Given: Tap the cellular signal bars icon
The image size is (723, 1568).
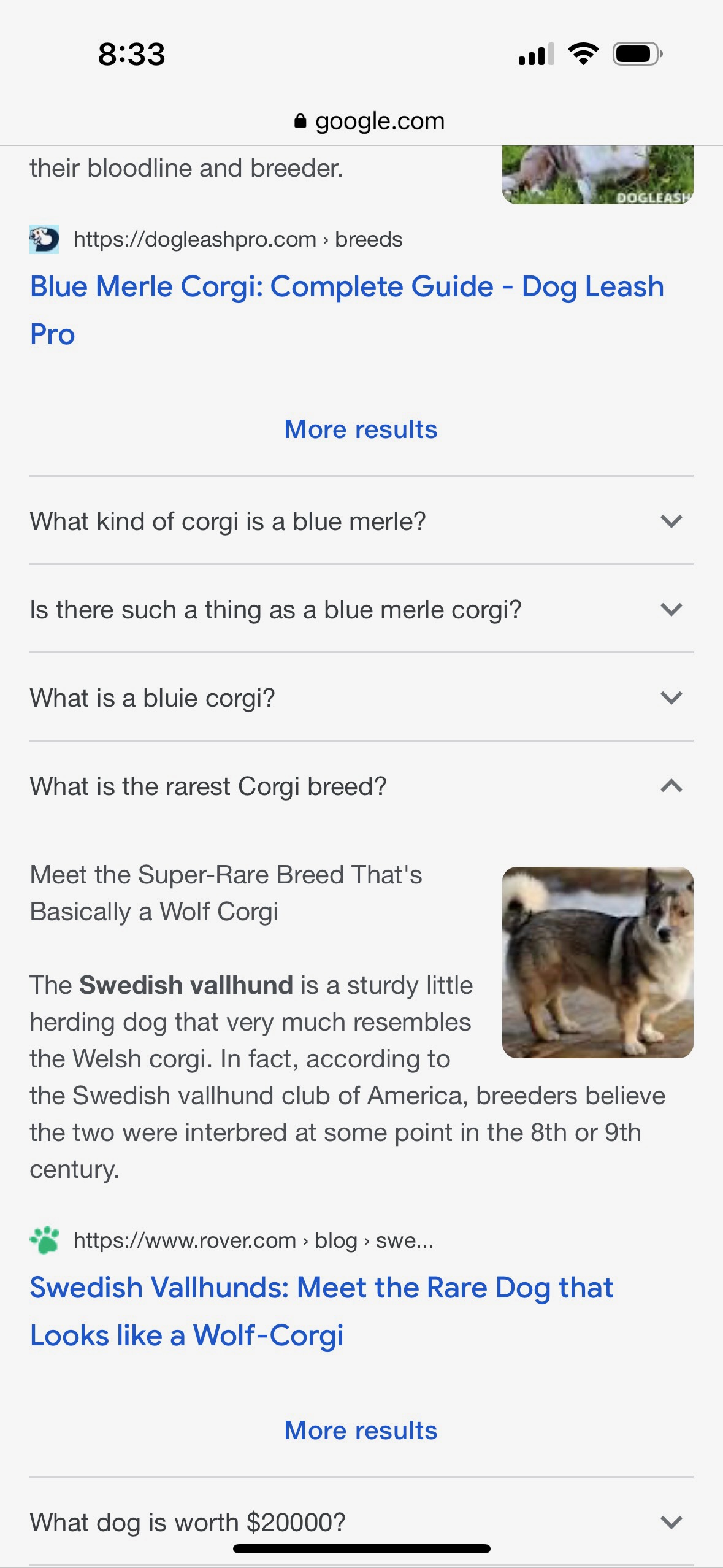Looking at the screenshot, I should 536,54.
